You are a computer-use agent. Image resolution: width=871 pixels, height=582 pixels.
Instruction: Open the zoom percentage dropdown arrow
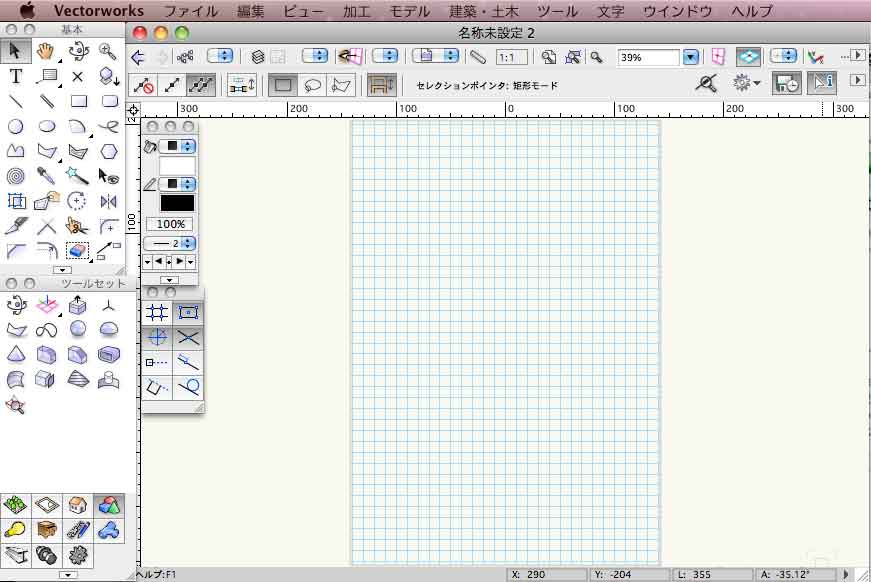690,58
